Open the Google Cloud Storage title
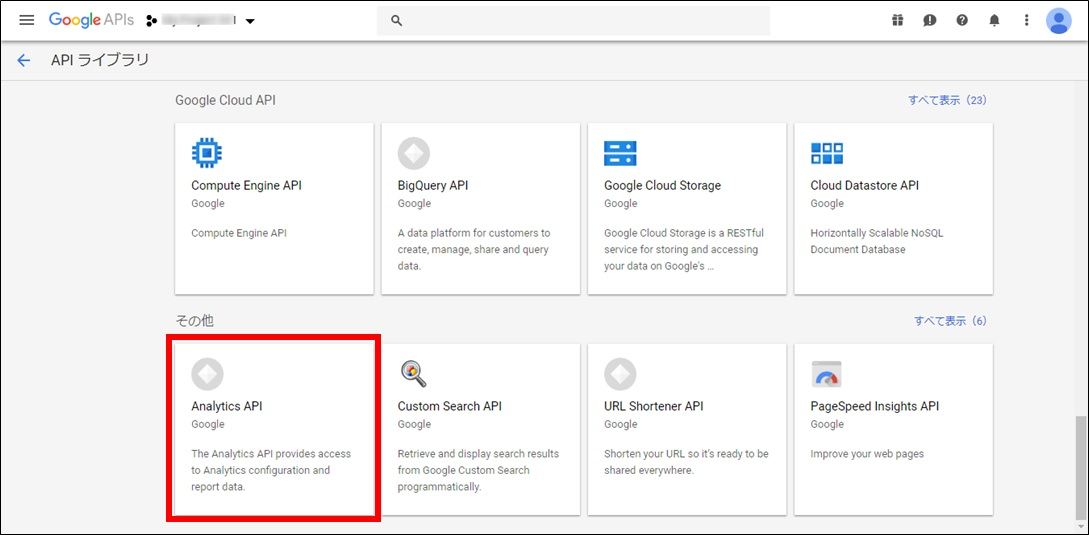Screen dimensions: 1089x535 coord(663,186)
